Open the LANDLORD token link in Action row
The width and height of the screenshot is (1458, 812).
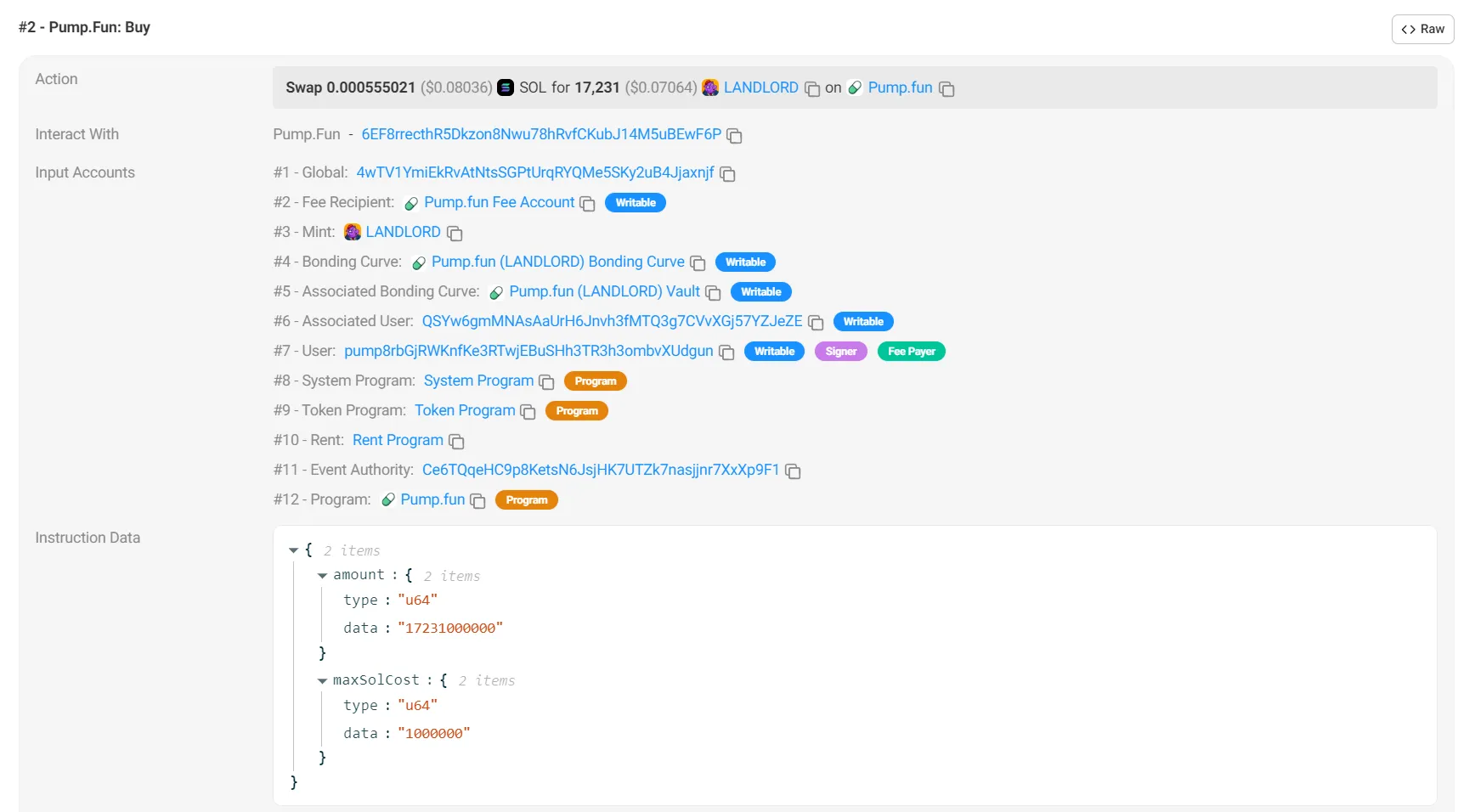[761, 87]
